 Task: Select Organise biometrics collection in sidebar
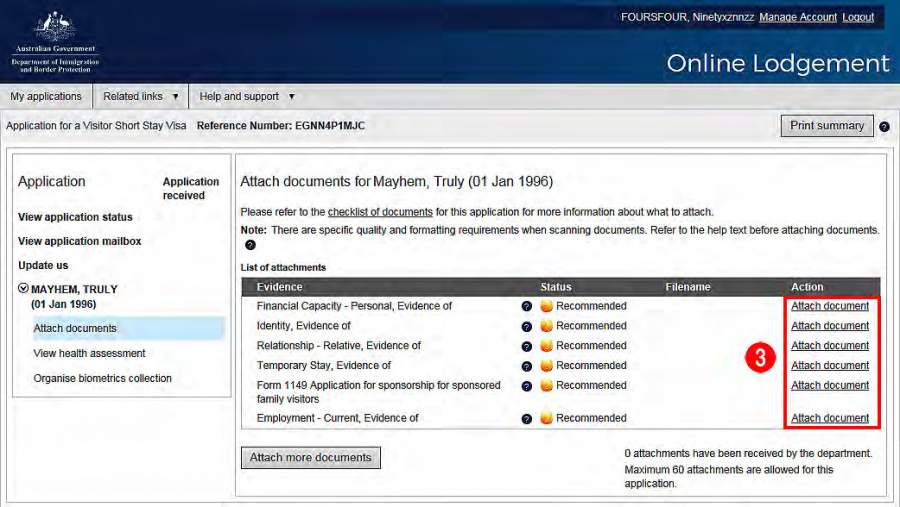[x=102, y=378]
